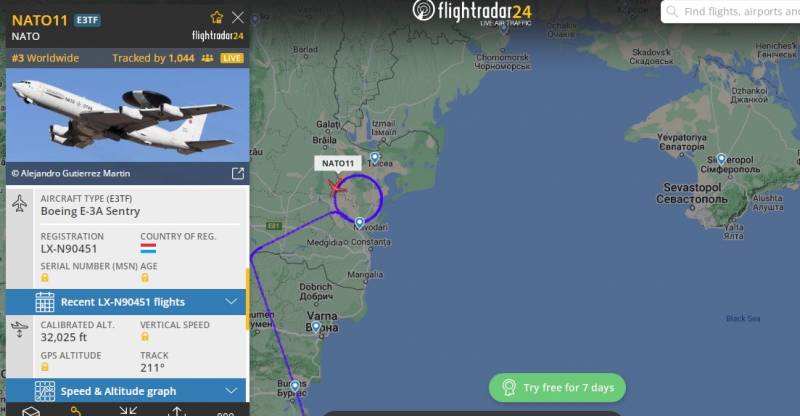The image size is (800, 416).
Task: Click the share icon in bottom bar
Action: (x=177, y=411)
